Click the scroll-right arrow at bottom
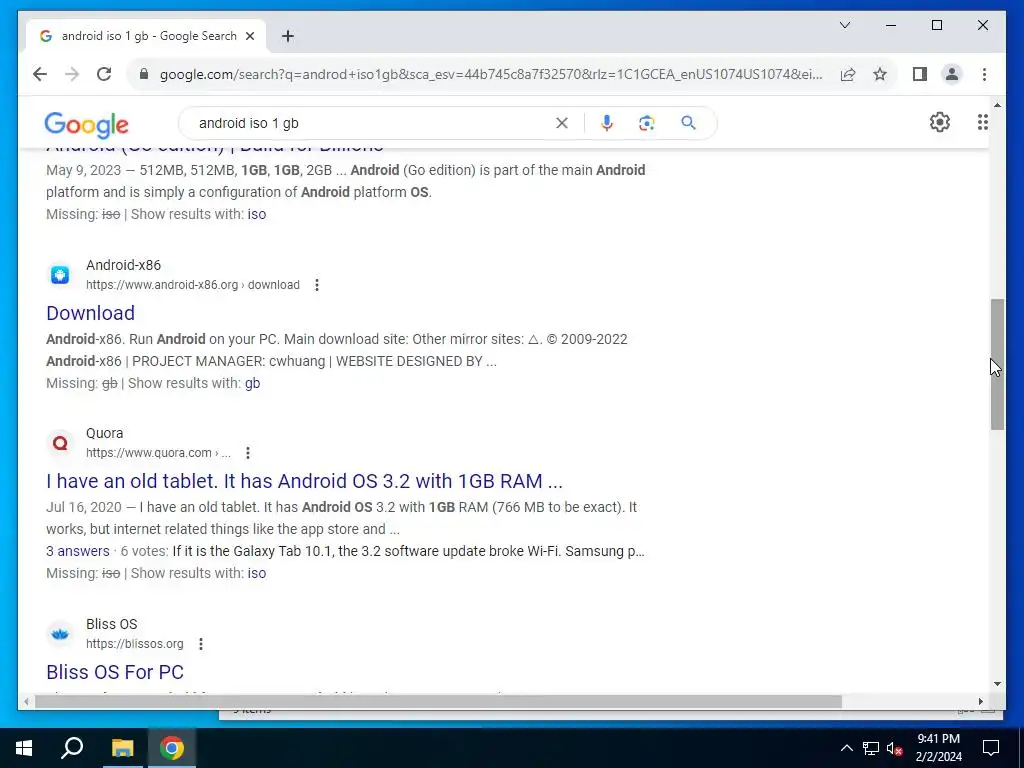The width and height of the screenshot is (1024, 768). click(980, 702)
